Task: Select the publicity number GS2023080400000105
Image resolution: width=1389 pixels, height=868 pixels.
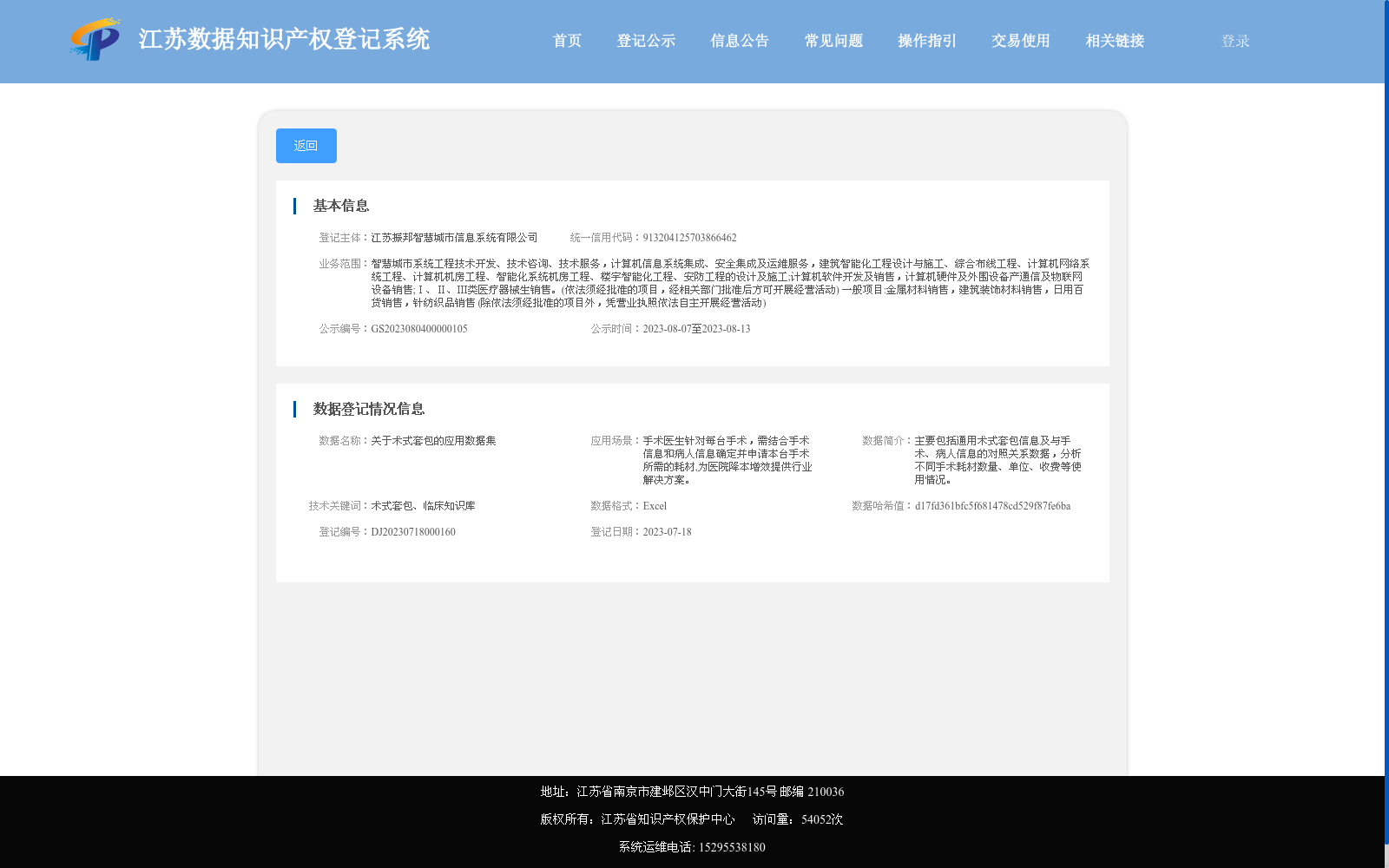Action: [x=419, y=329]
